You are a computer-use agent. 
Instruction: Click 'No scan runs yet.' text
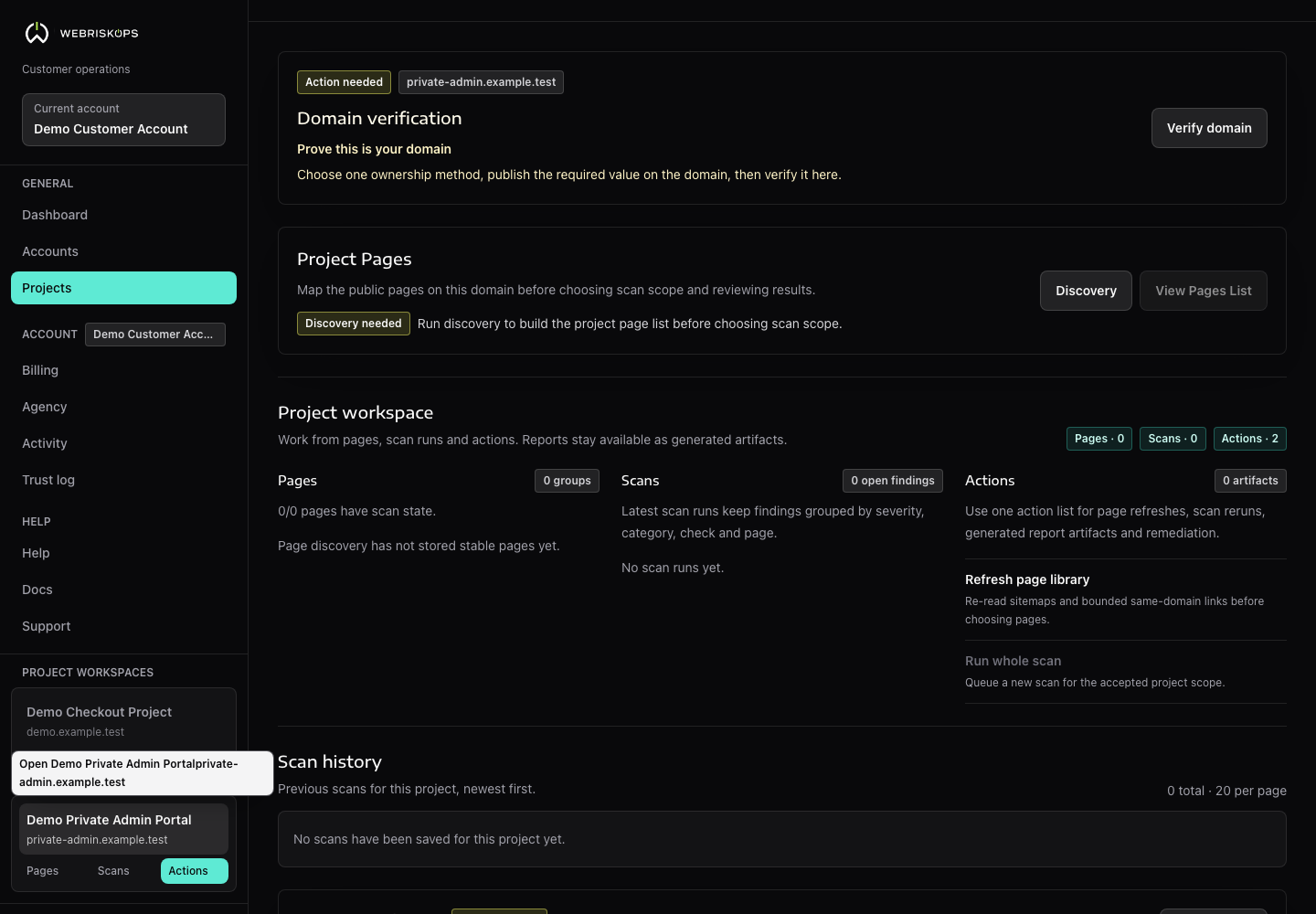[673, 568]
